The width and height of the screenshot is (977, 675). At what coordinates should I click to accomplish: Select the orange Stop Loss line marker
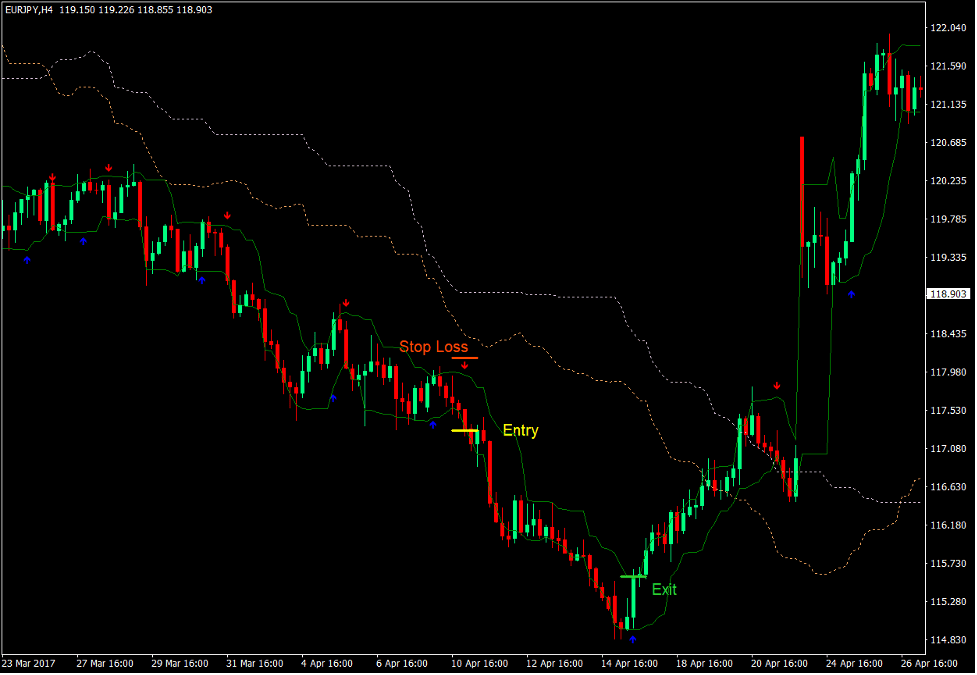coord(464,357)
